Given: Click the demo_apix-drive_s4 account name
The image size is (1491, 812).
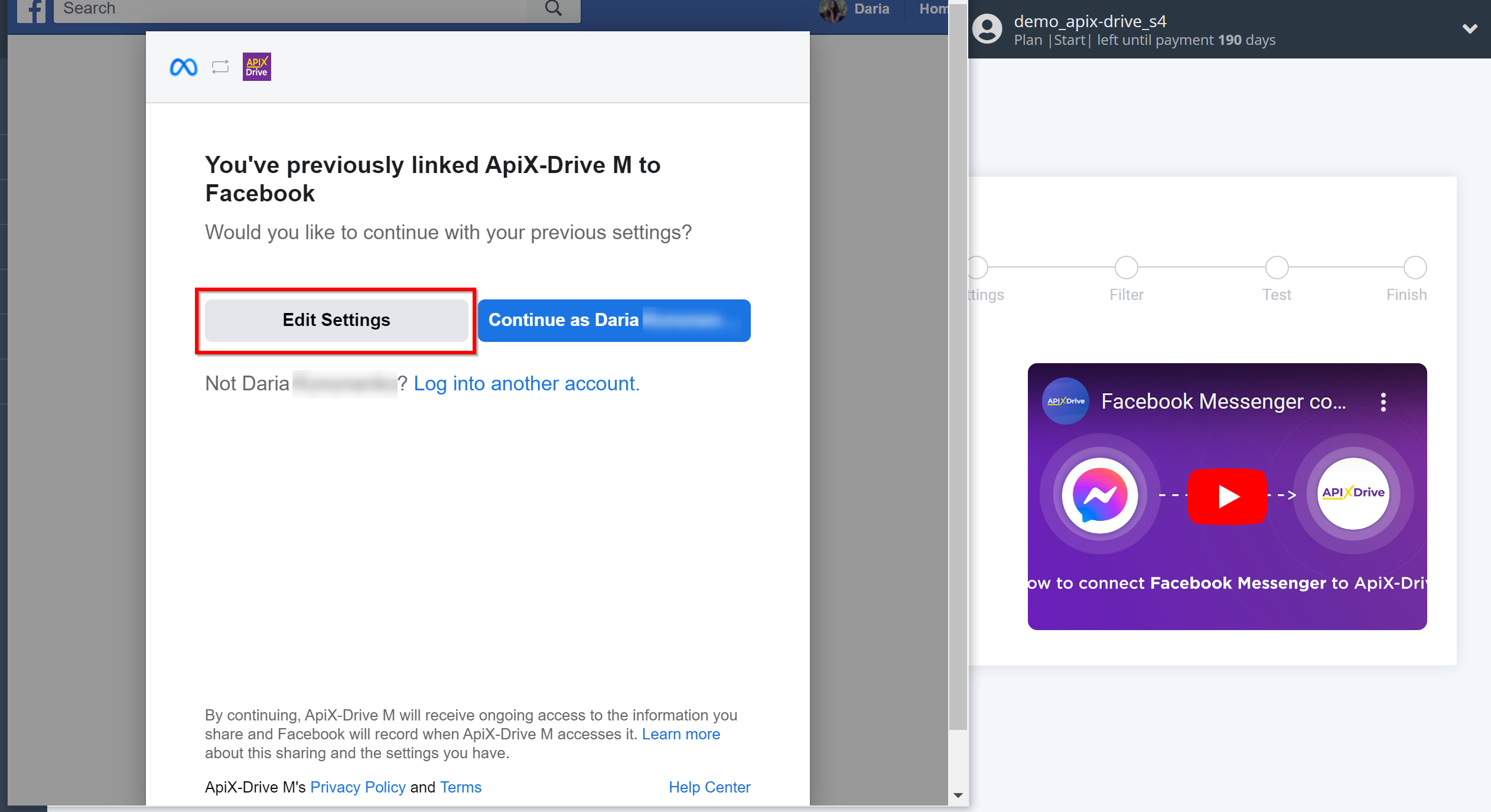Looking at the screenshot, I should (x=1090, y=21).
